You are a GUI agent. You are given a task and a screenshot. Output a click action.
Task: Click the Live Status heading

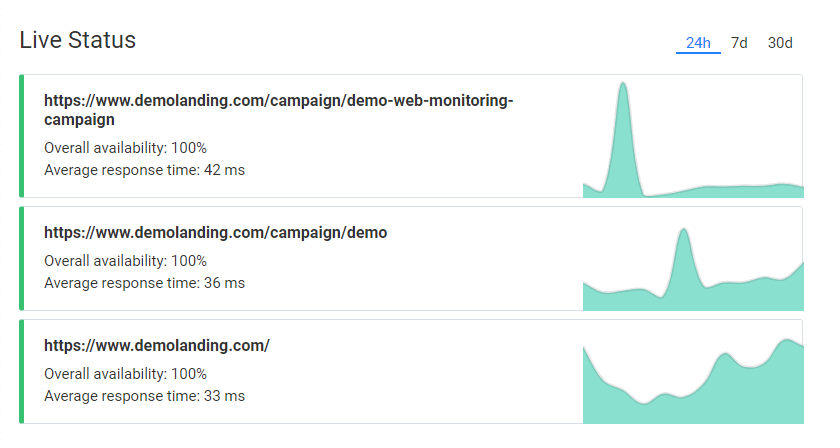(78, 40)
